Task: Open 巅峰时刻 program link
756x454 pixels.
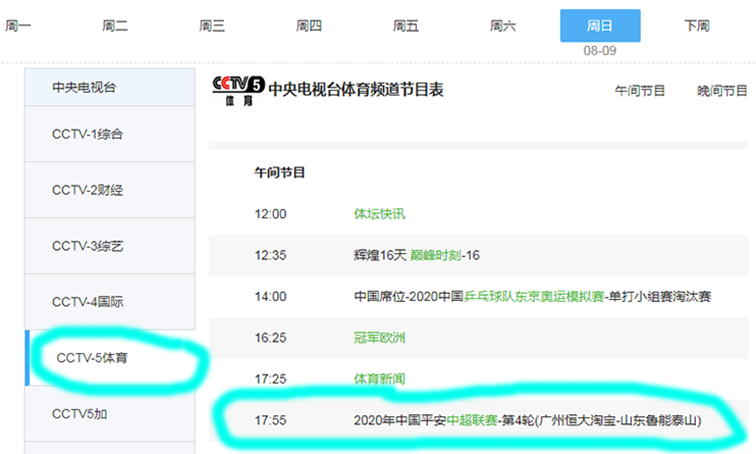Action: click(435, 255)
